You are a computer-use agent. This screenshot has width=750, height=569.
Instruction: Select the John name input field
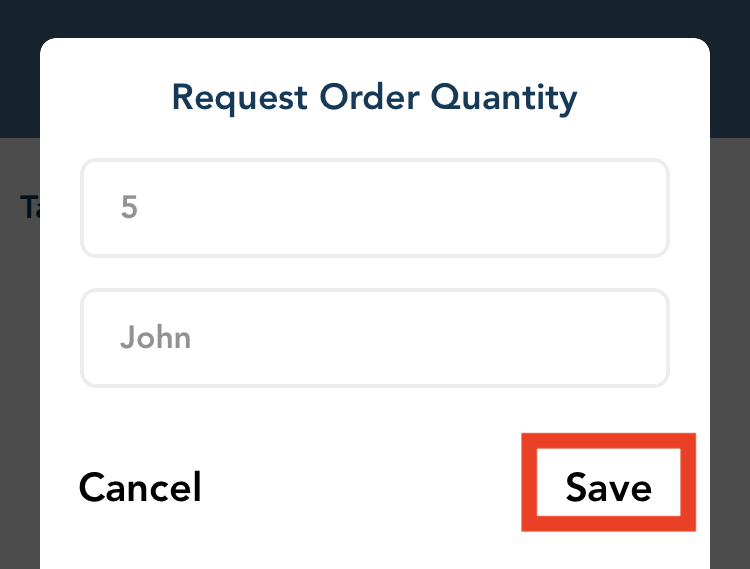pyautogui.click(x=374, y=338)
